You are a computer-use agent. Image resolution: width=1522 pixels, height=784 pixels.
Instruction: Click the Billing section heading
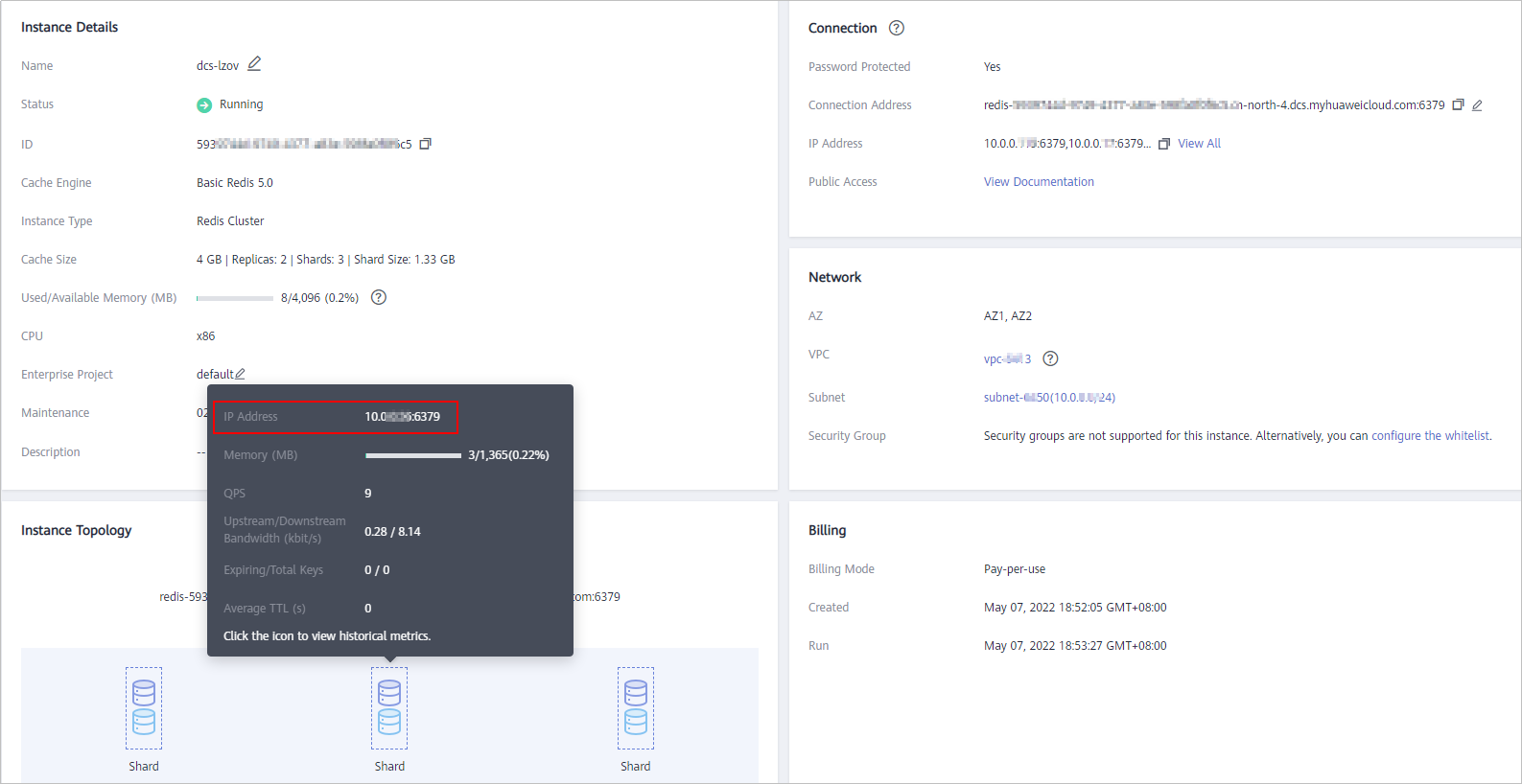click(827, 530)
